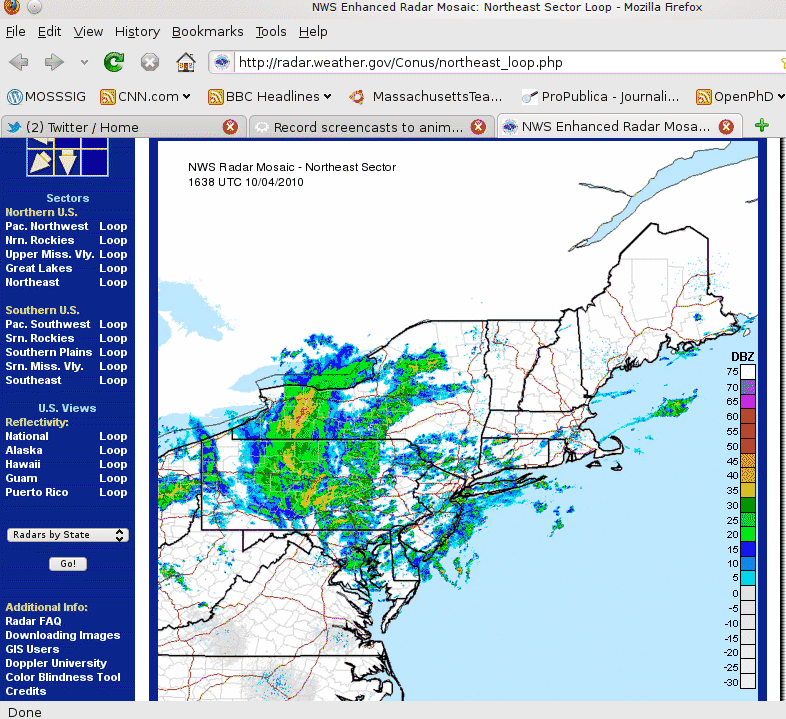Image resolution: width=786 pixels, height=719 pixels.
Task: Open MOSSSIG bookmark
Action: 46,96
